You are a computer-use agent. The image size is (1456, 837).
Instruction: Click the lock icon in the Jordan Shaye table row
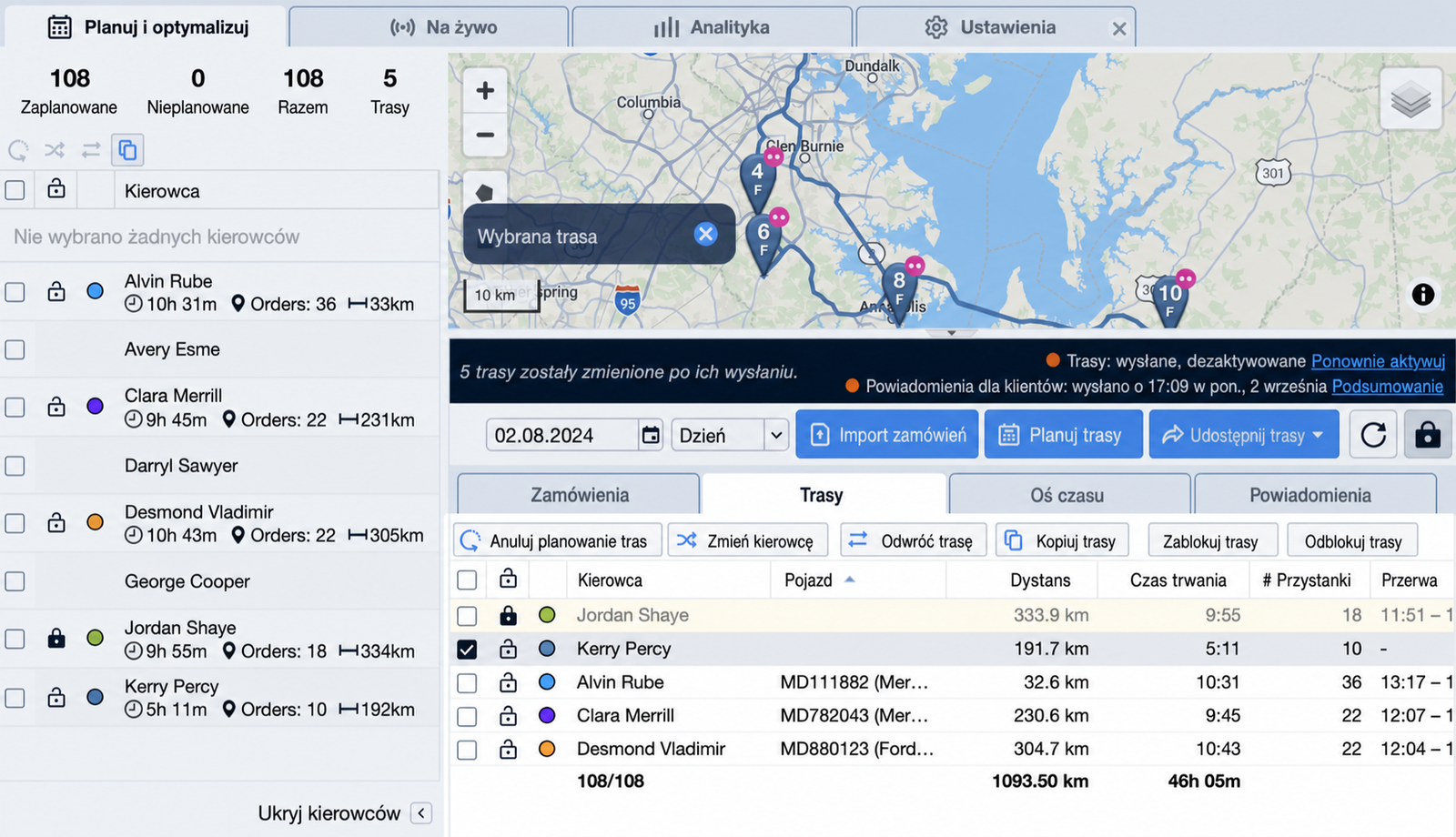point(509,616)
